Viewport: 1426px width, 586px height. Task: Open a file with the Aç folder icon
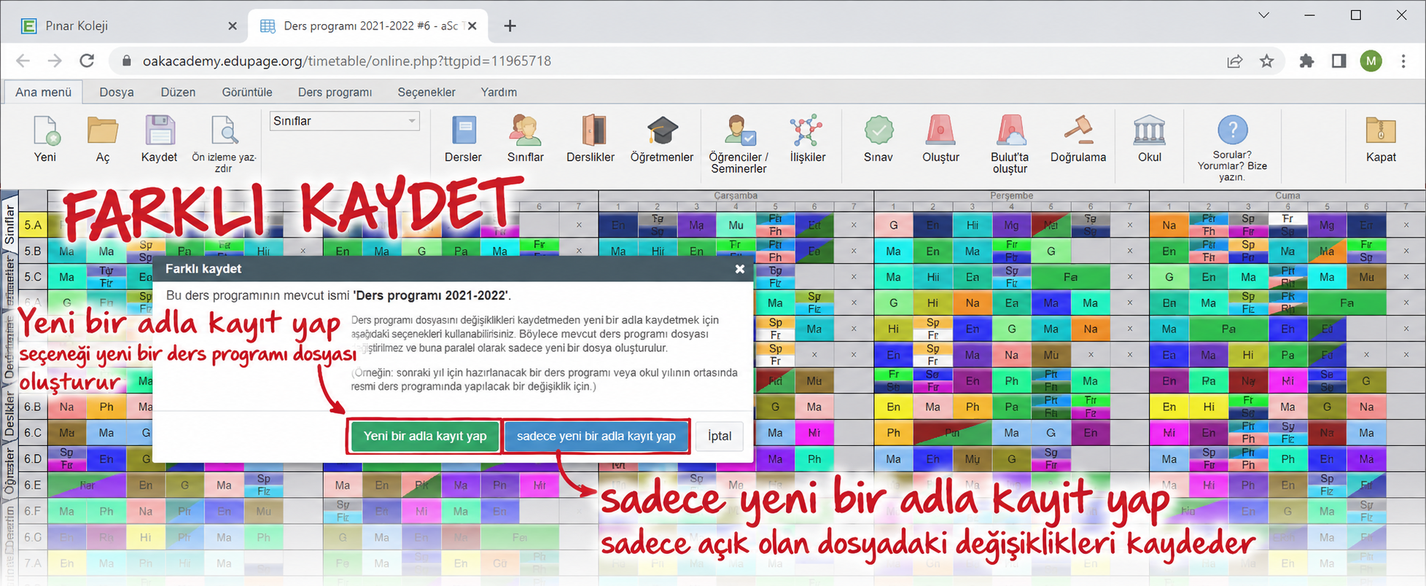pyautogui.click(x=102, y=132)
